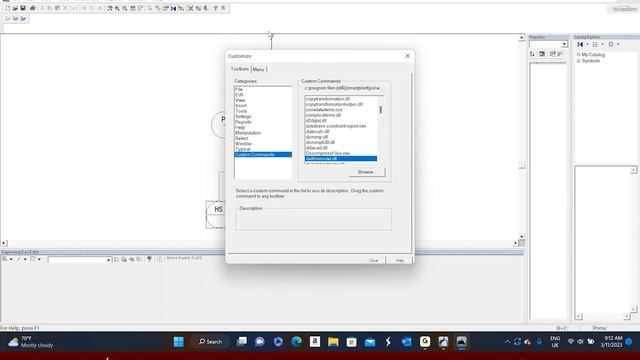Screen dimensions: 640x360
Task: Select the Reports category
Action: [243, 122]
